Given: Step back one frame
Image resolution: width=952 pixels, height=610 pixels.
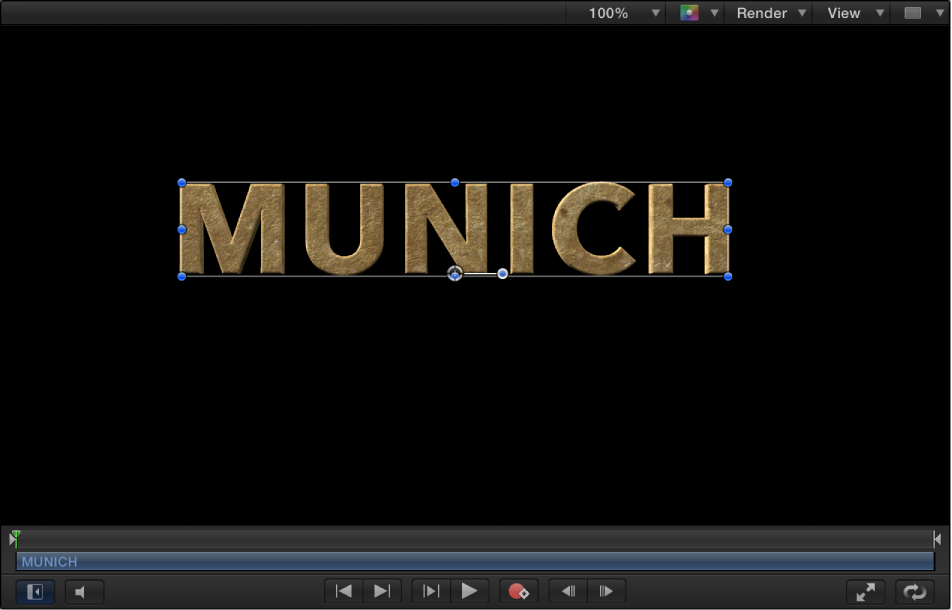Looking at the screenshot, I should click(x=566, y=591).
